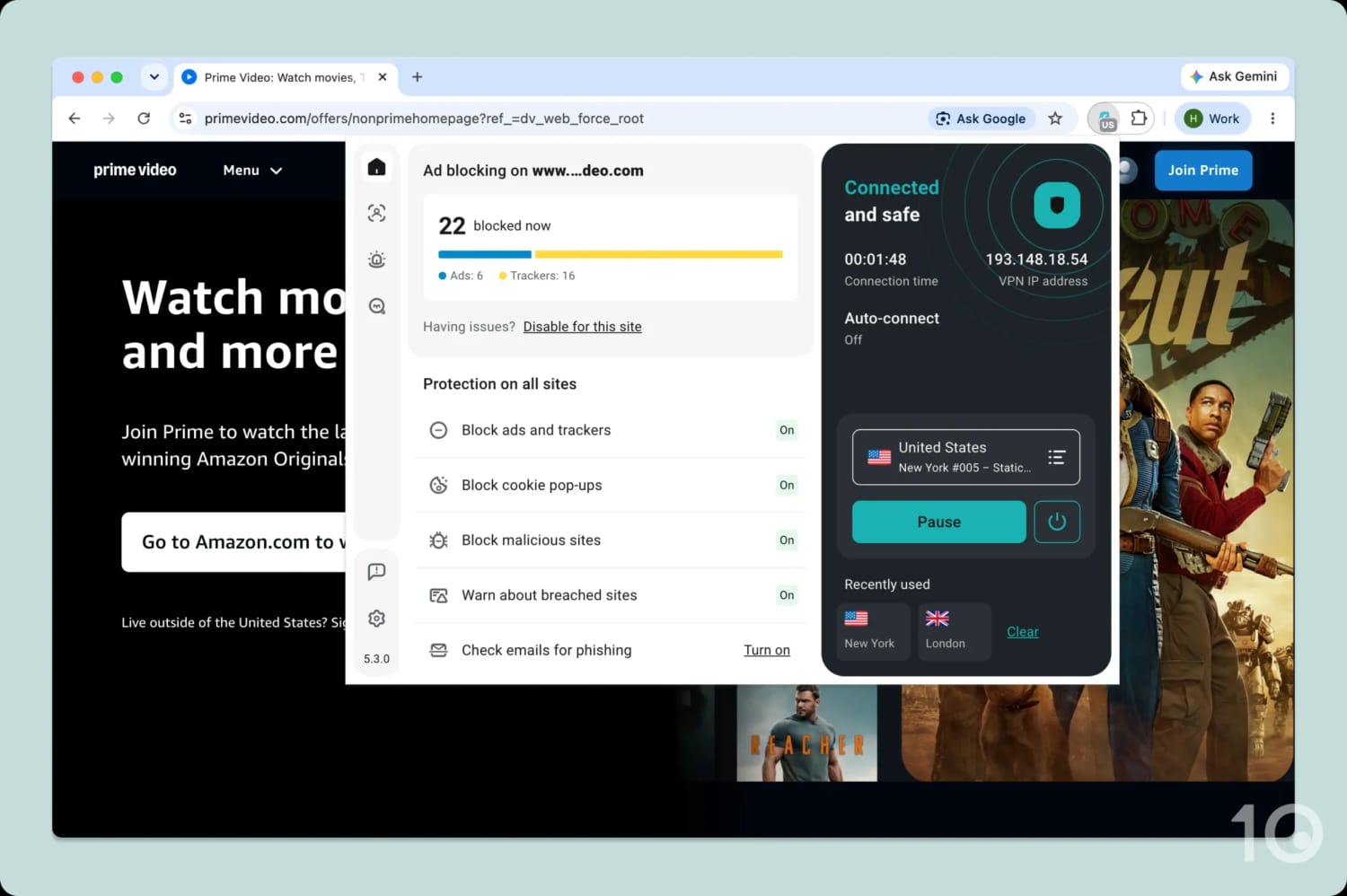Viewport: 1347px width, 896px height.
Task: Click the blue Ads segment of blocked bar
Action: click(x=485, y=255)
